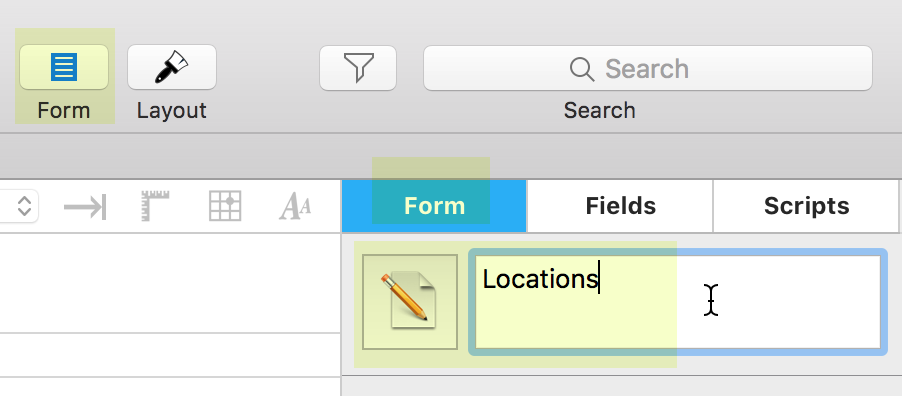Select the narrow empty row in left pane
Viewport: 902px width, 396px height.
(170, 355)
